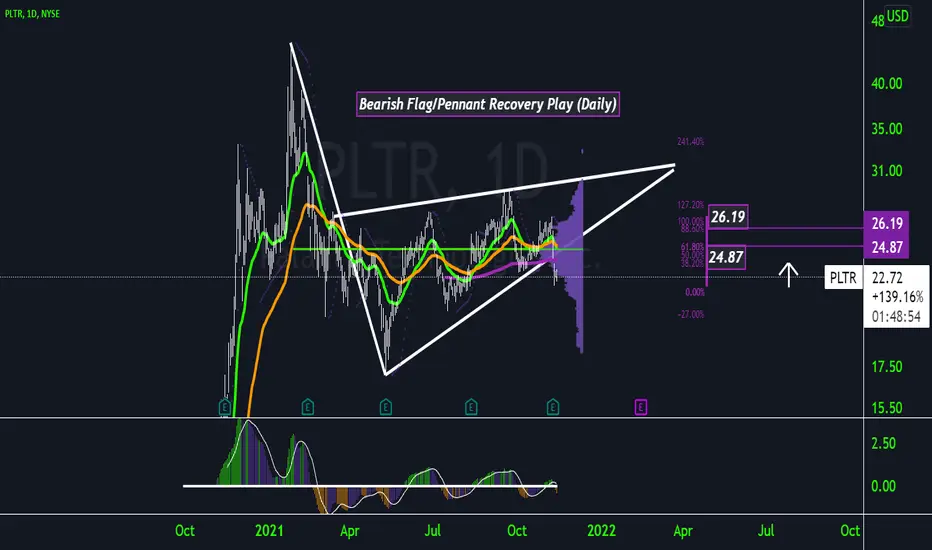Screen dimensions: 932x550
Task: Click the Oct label just before 2022
Action: [517, 530]
